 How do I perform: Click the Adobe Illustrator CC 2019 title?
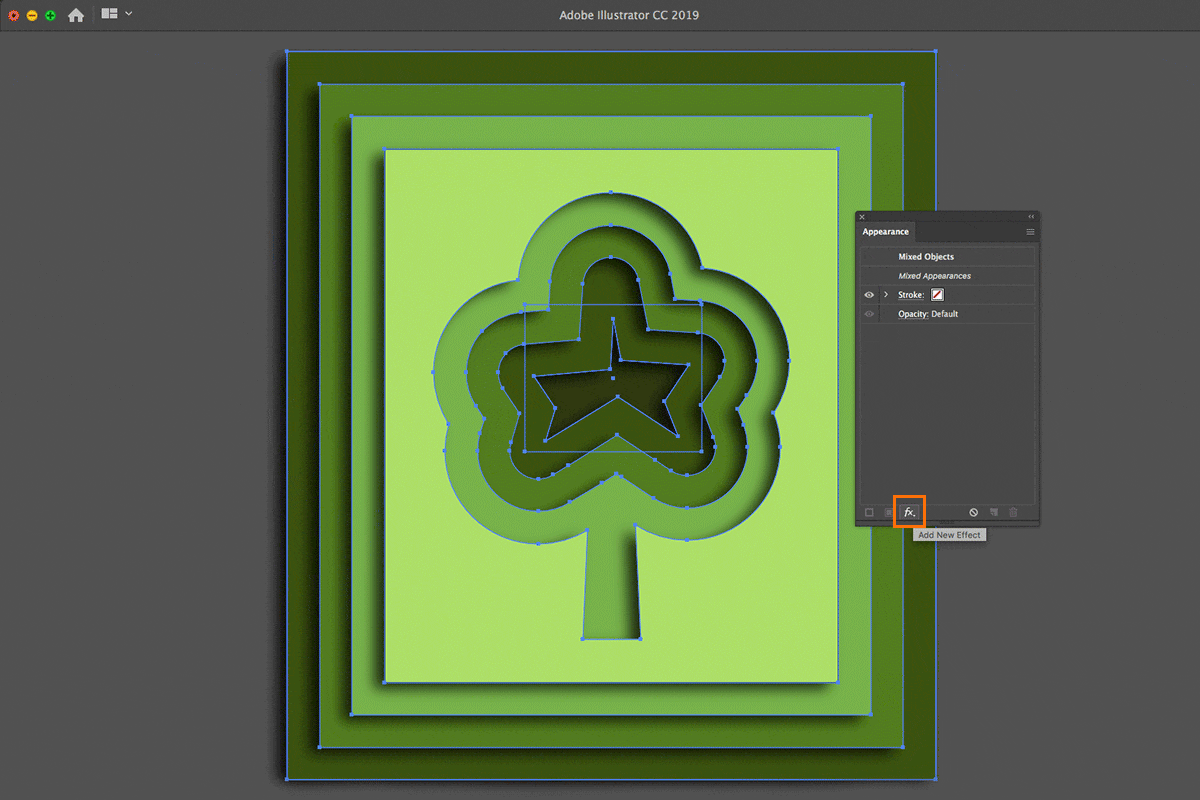(629, 15)
